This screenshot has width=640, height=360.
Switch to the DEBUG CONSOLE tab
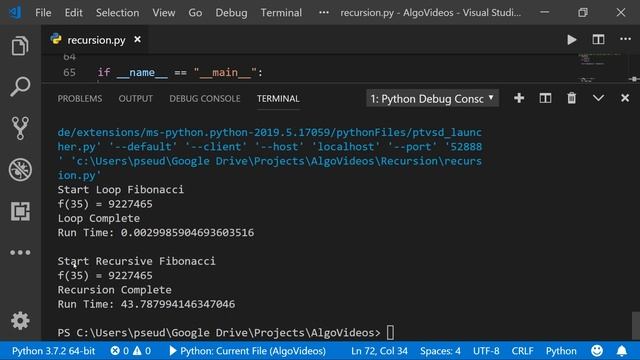click(x=204, y=99)
